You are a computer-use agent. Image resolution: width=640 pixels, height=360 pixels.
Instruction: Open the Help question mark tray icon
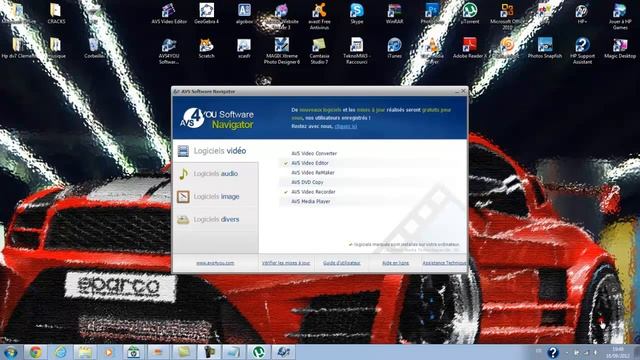[552, 352]
